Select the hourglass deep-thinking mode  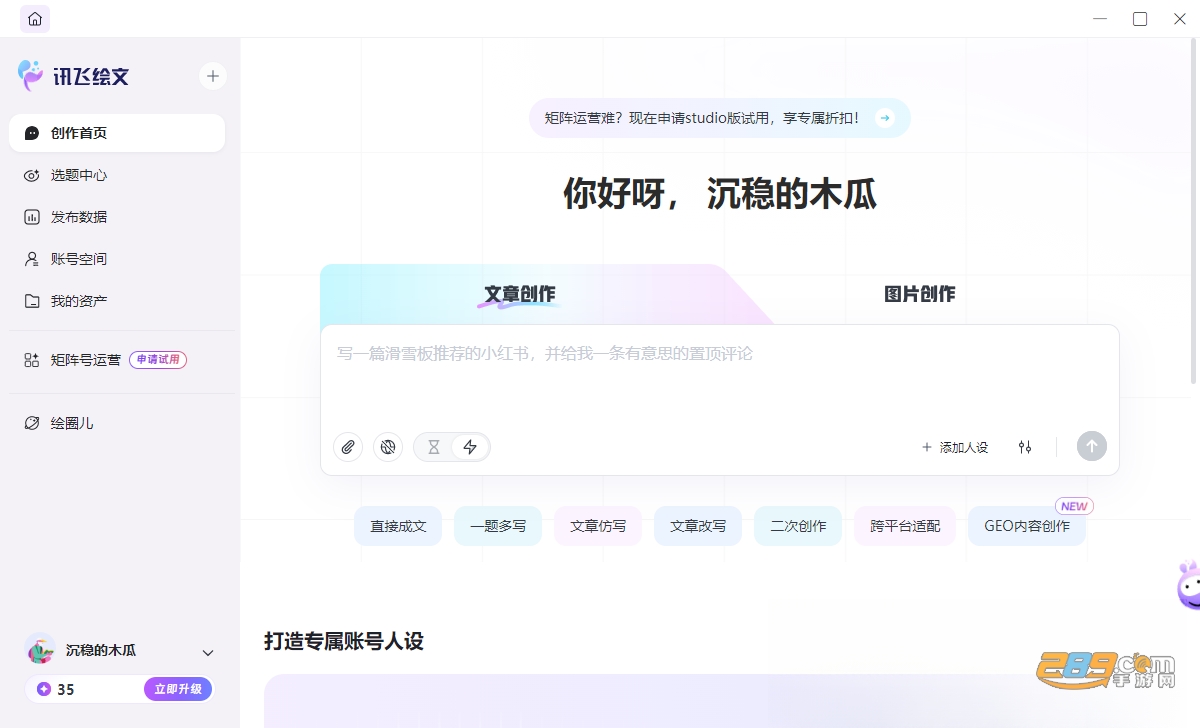[434, 447]
